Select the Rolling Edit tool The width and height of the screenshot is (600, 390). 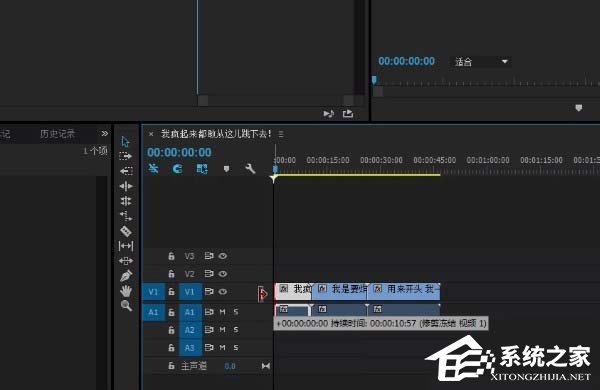[x=126, y=201]
